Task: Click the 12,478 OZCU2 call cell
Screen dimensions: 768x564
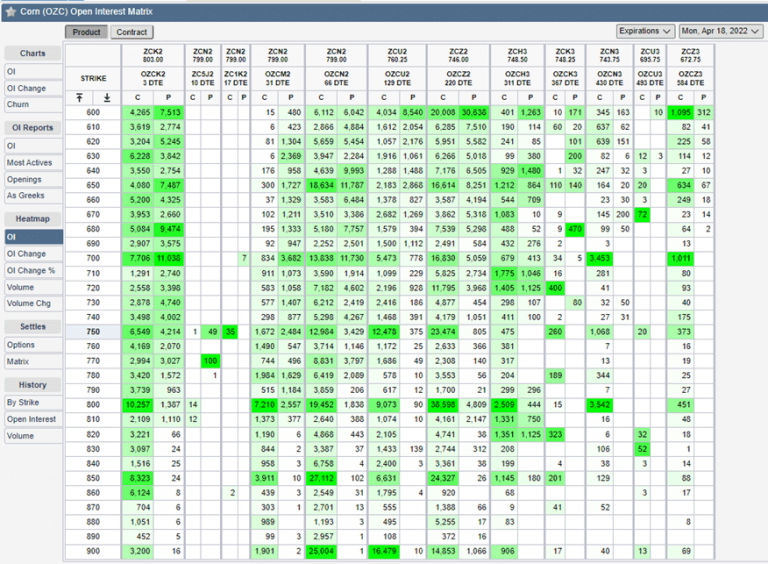Action: pos(384,332)
